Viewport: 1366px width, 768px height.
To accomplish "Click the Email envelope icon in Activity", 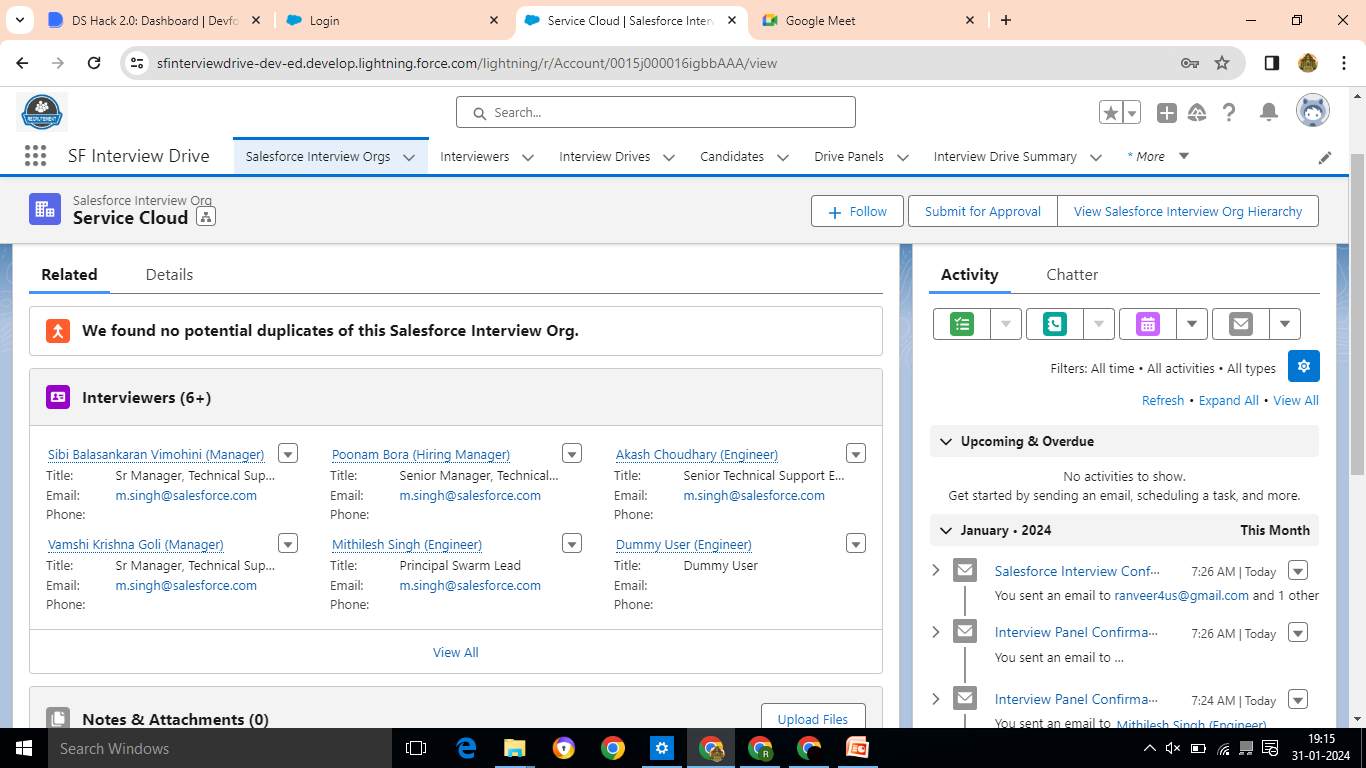I will point(1240,324).
